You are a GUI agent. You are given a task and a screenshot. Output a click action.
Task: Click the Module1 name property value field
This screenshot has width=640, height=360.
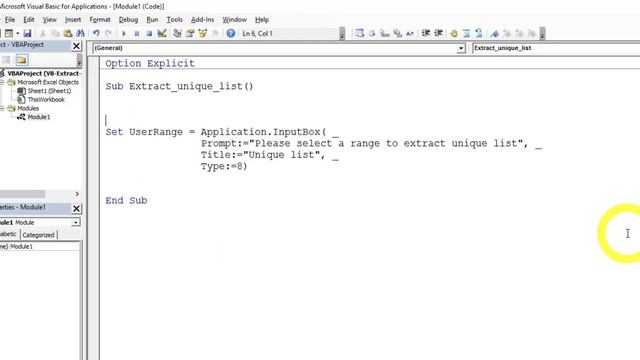pos(44,247)
